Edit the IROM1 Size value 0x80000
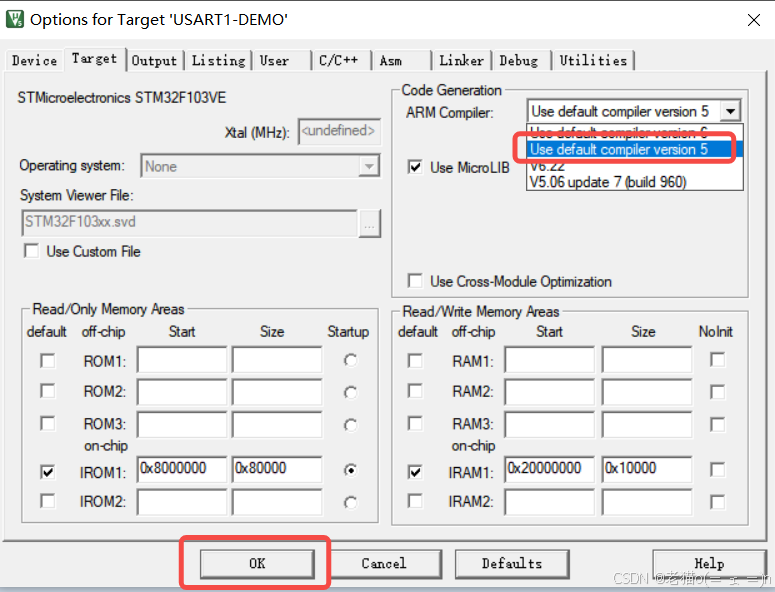Screen dimensions: 775x592 (x=277, y=469)
